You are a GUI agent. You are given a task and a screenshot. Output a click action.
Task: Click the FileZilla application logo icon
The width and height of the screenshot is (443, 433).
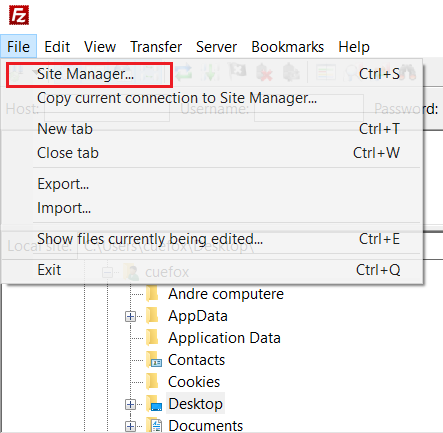pos(19,15)
